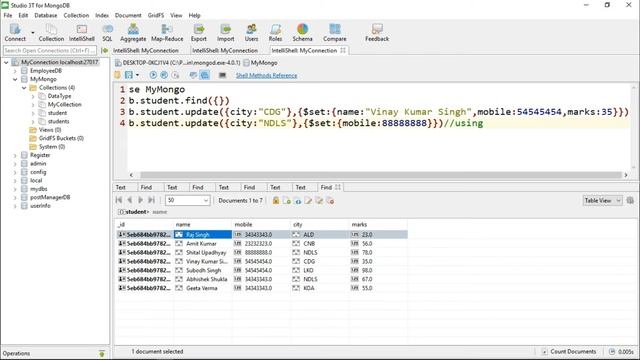Open the Aggregate editor
The width and height of the screenshot is (640, 360).
pos(133,32)
